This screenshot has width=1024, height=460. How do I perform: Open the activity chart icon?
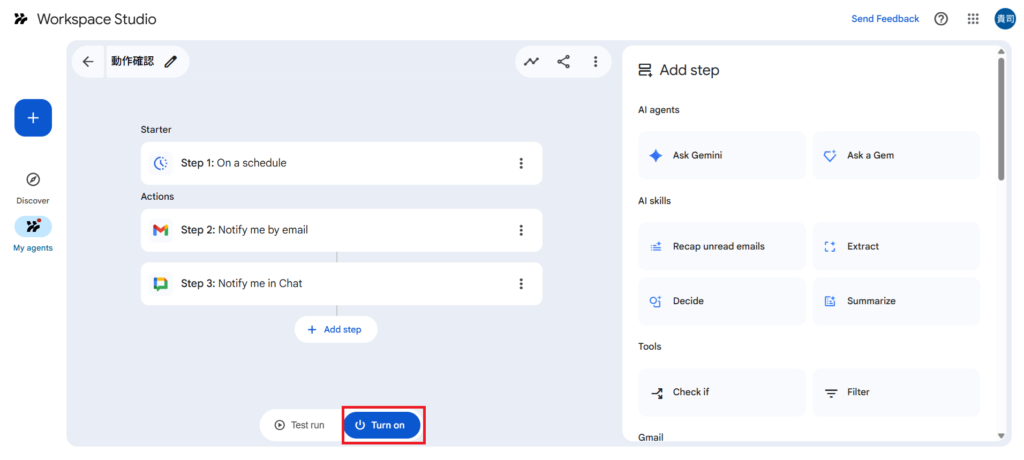click(532, 62)
